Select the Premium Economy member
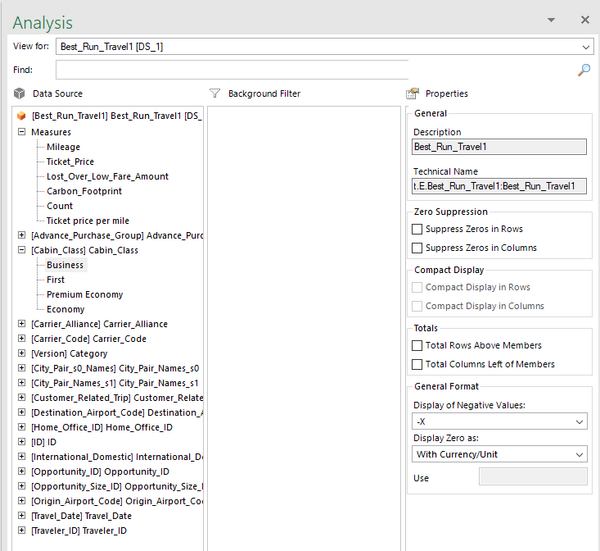This screenshot has height=551, width=600. click(85, 295)
